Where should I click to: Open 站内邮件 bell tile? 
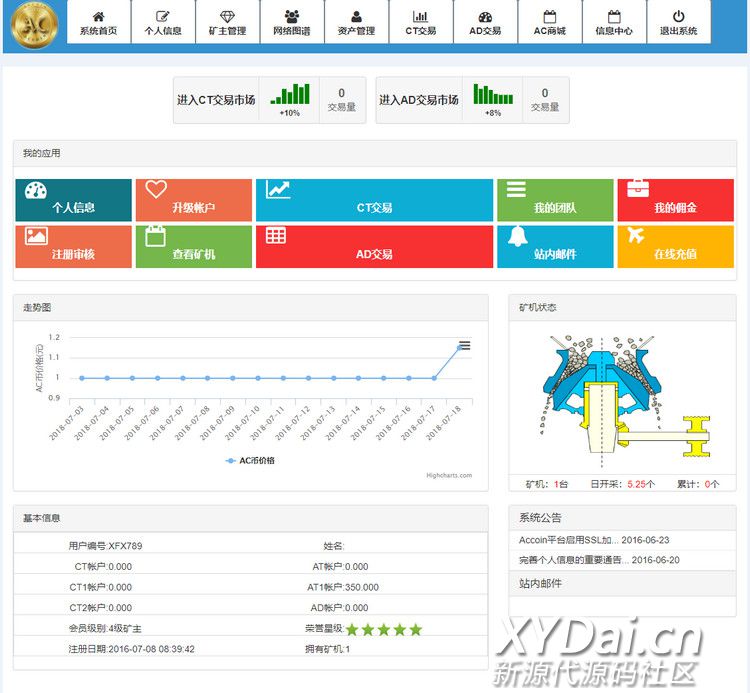555,246
